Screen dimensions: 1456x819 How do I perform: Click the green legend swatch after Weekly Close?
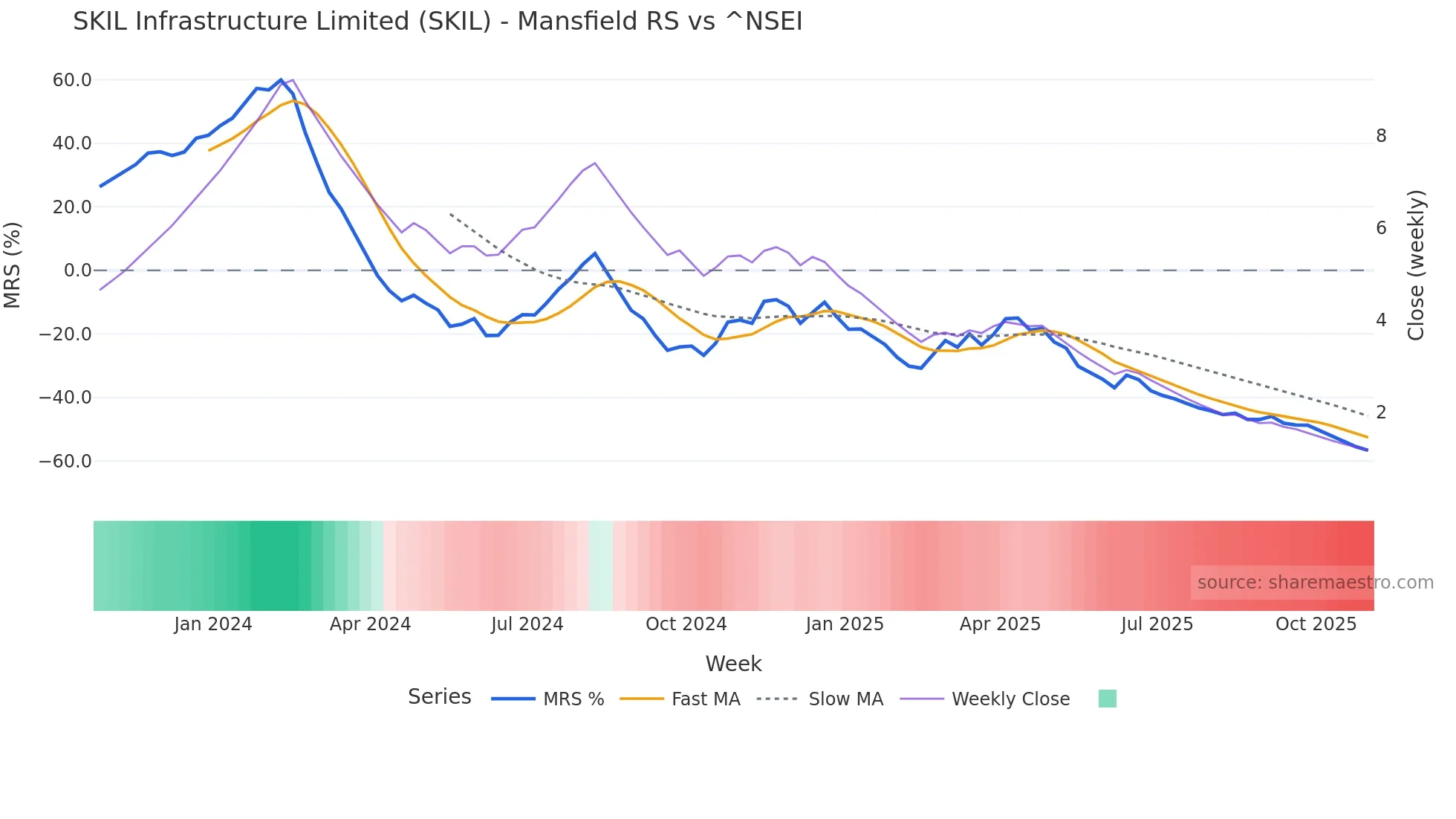click(1107, 699)
